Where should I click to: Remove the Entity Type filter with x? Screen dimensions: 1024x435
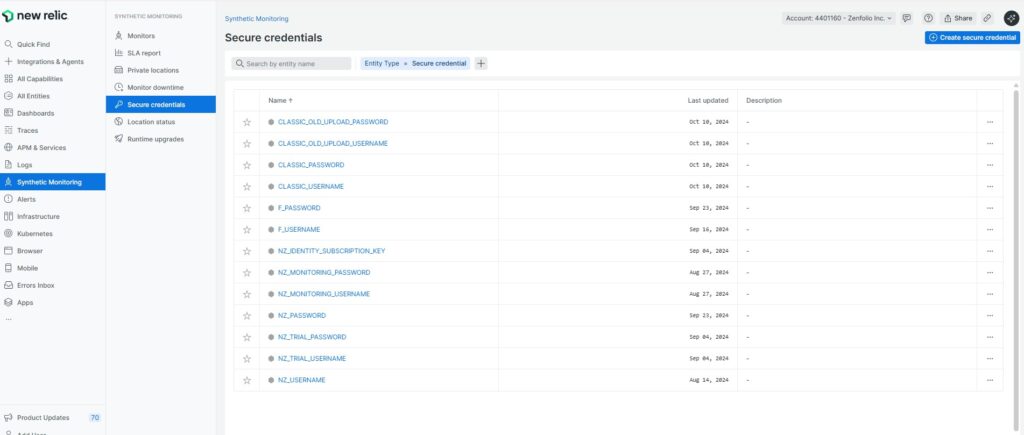coord(405,63)
